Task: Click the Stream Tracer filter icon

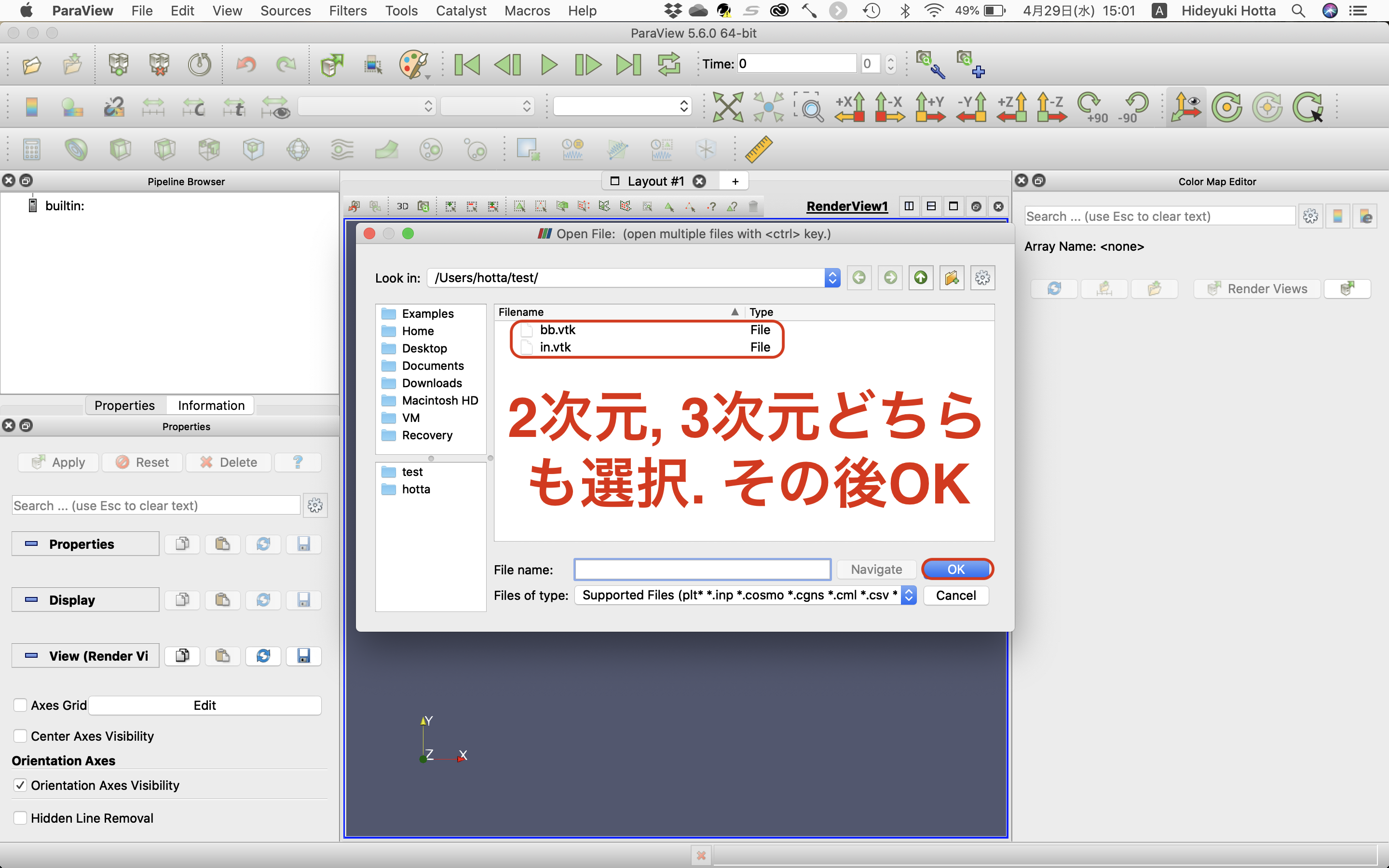Action: coord(342,150)
